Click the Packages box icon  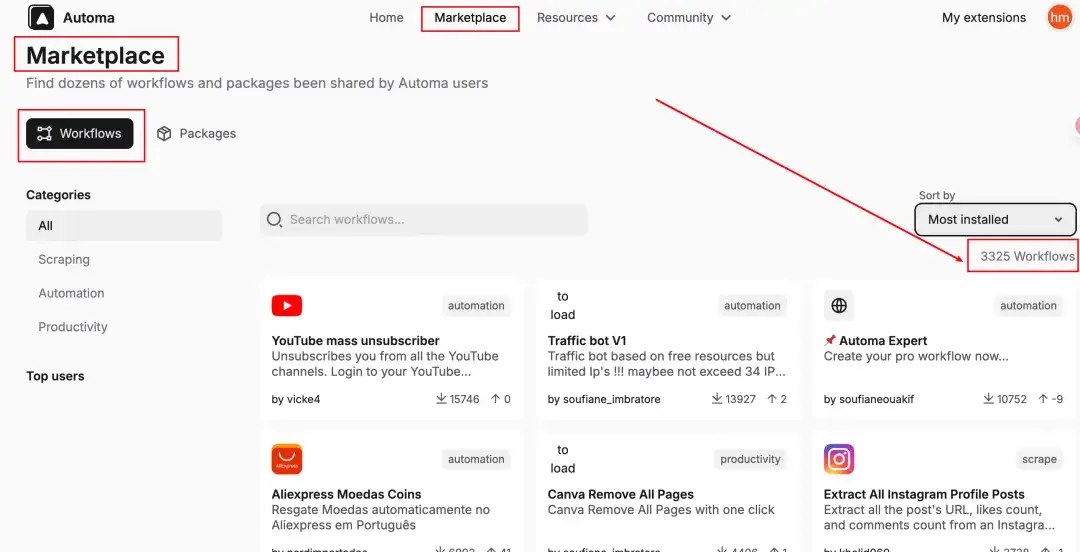pyautogui.click(x=164, y=134)
